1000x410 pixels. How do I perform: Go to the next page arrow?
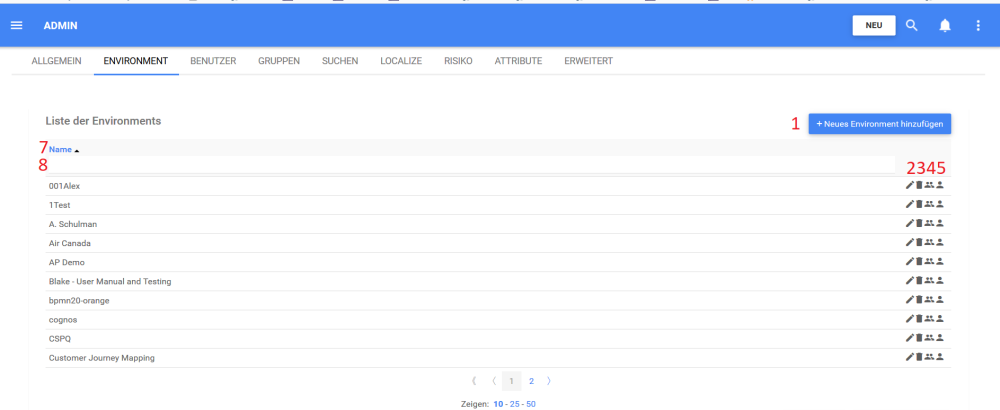point(549,381)
